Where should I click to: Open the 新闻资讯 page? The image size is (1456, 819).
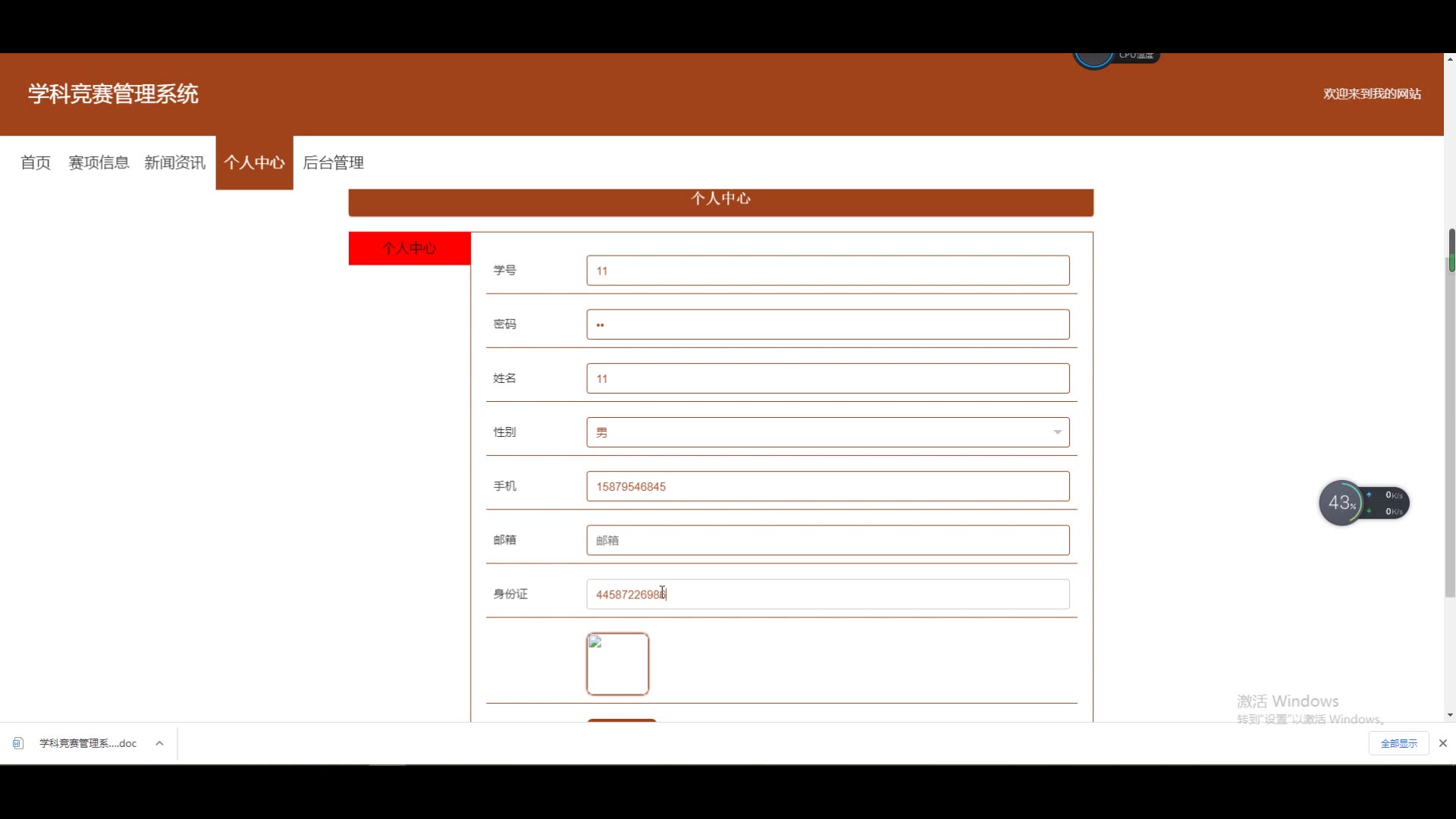click(x=174, y=162)
